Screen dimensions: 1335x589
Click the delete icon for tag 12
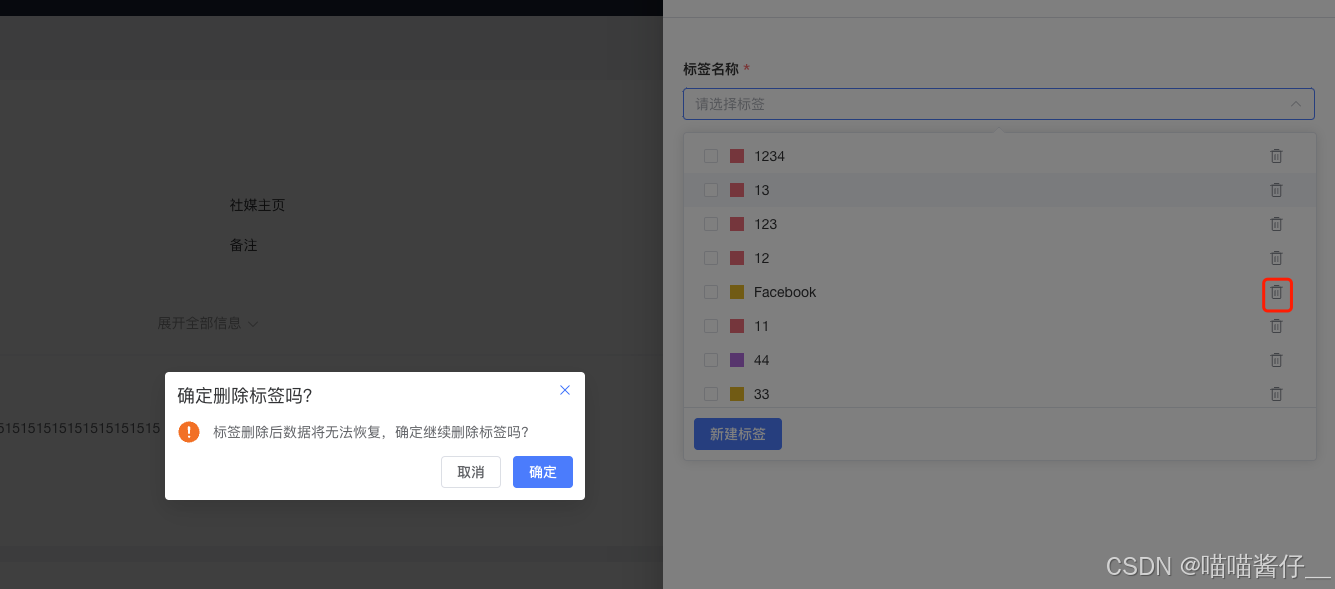1276,258
